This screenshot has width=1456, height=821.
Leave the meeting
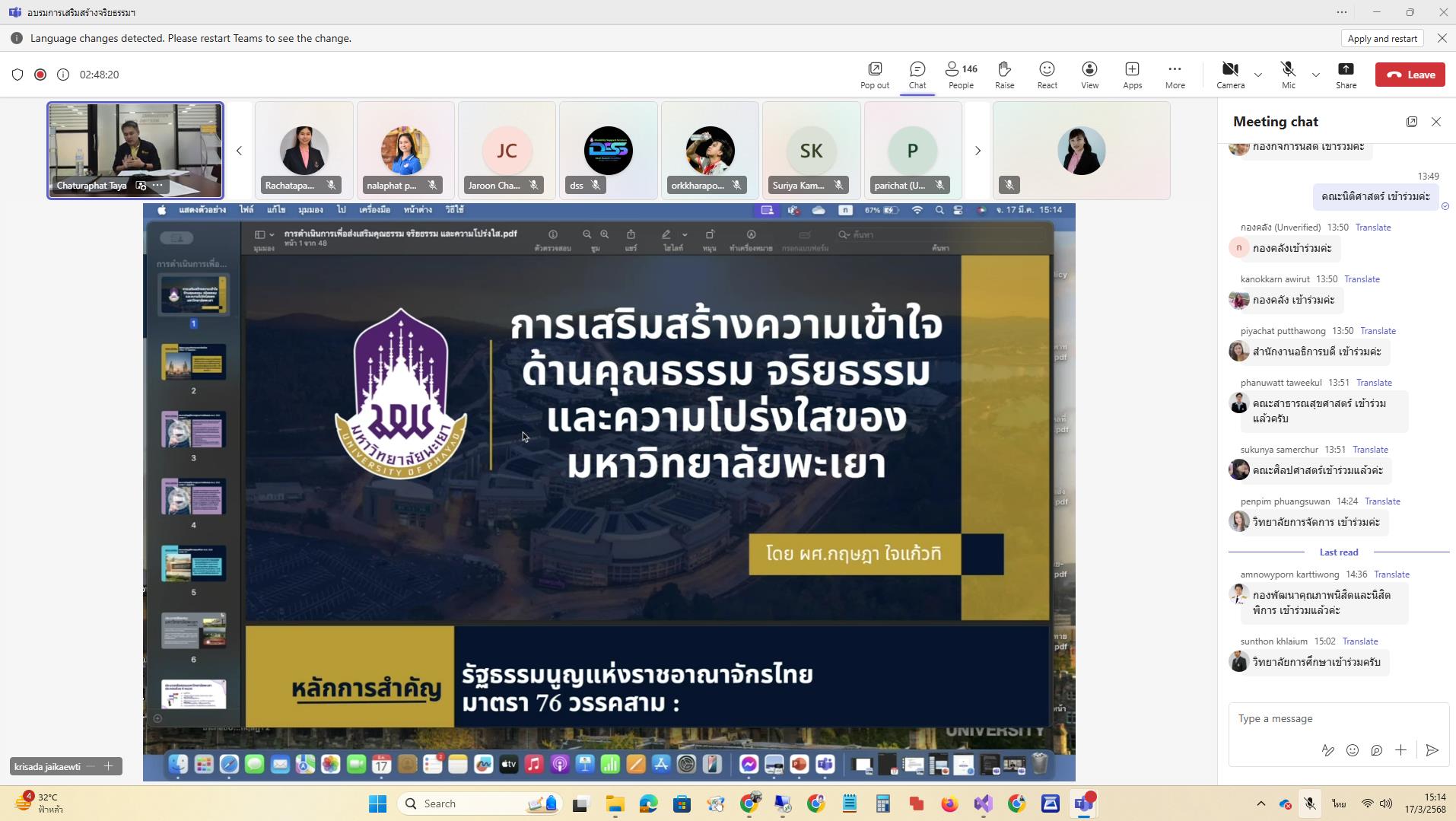coord(1410,75)
